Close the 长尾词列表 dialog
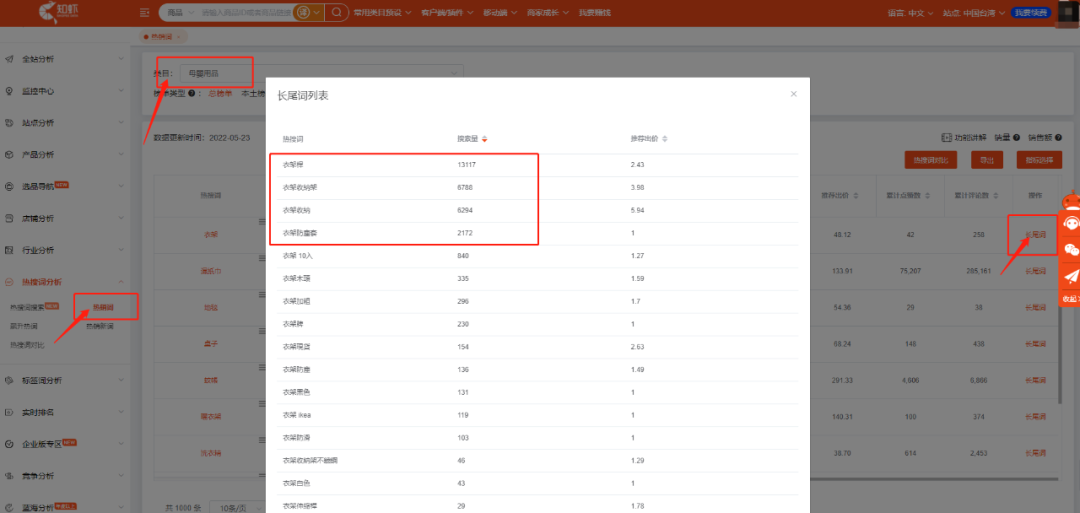This screenshot has width=1080, height=513. pos(794,94)
